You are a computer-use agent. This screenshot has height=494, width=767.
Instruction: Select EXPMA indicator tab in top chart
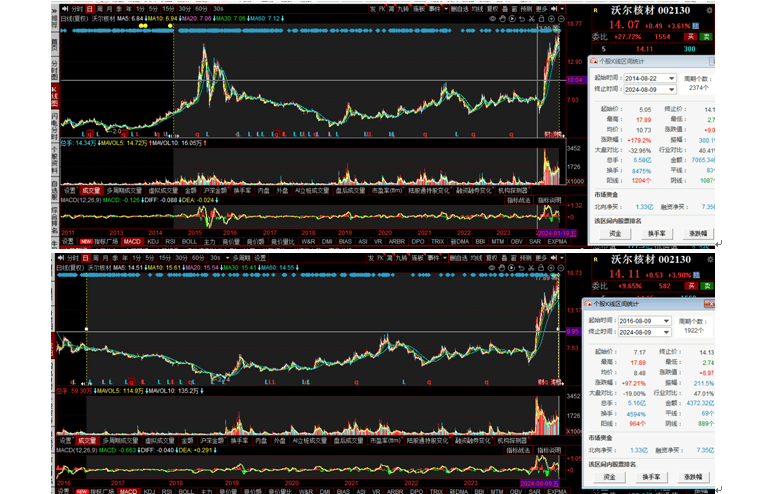tap(557, 242)
